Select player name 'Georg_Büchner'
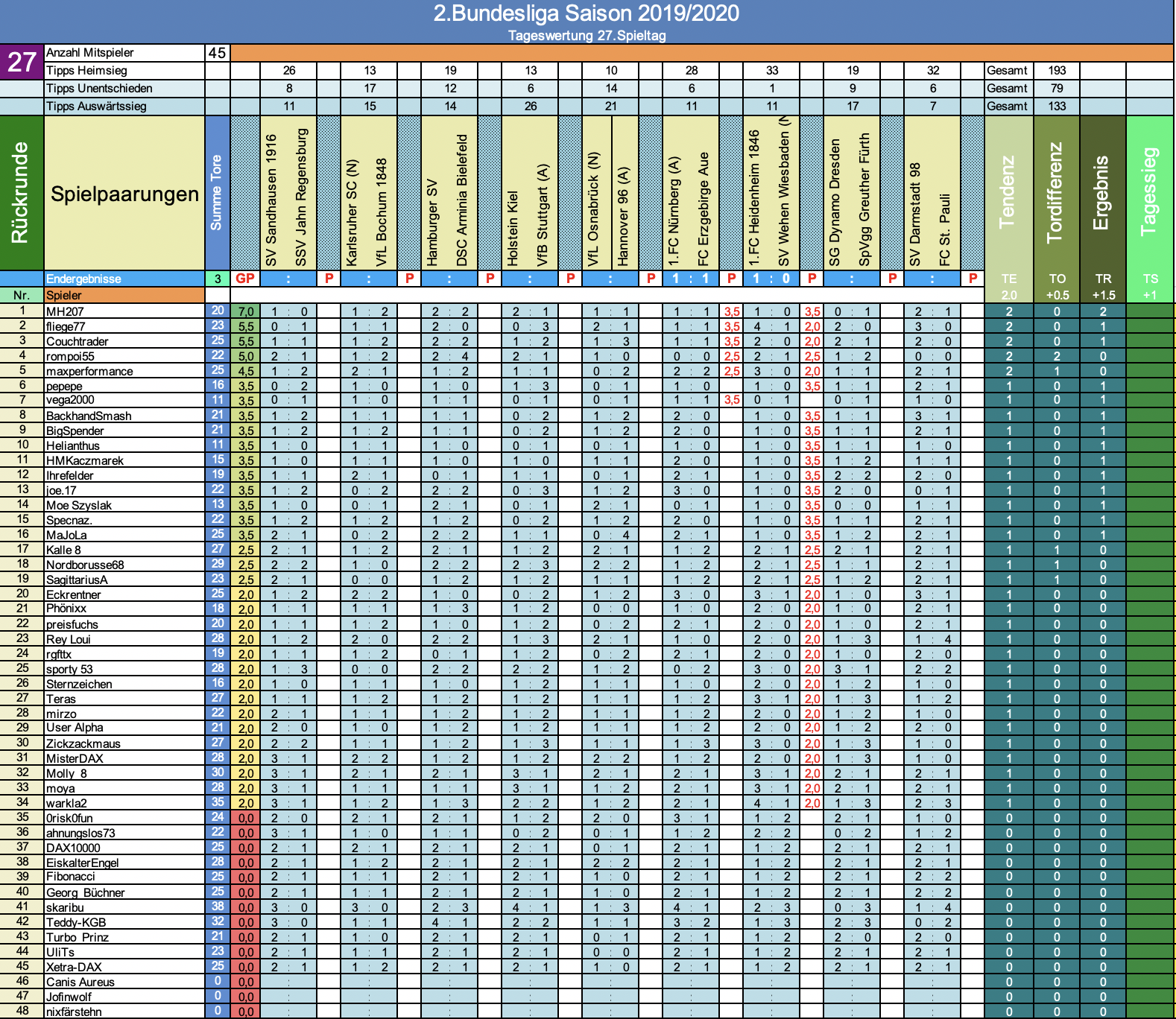The width and height of the screenshot is (1176, 1019). [x=86, y=892]
